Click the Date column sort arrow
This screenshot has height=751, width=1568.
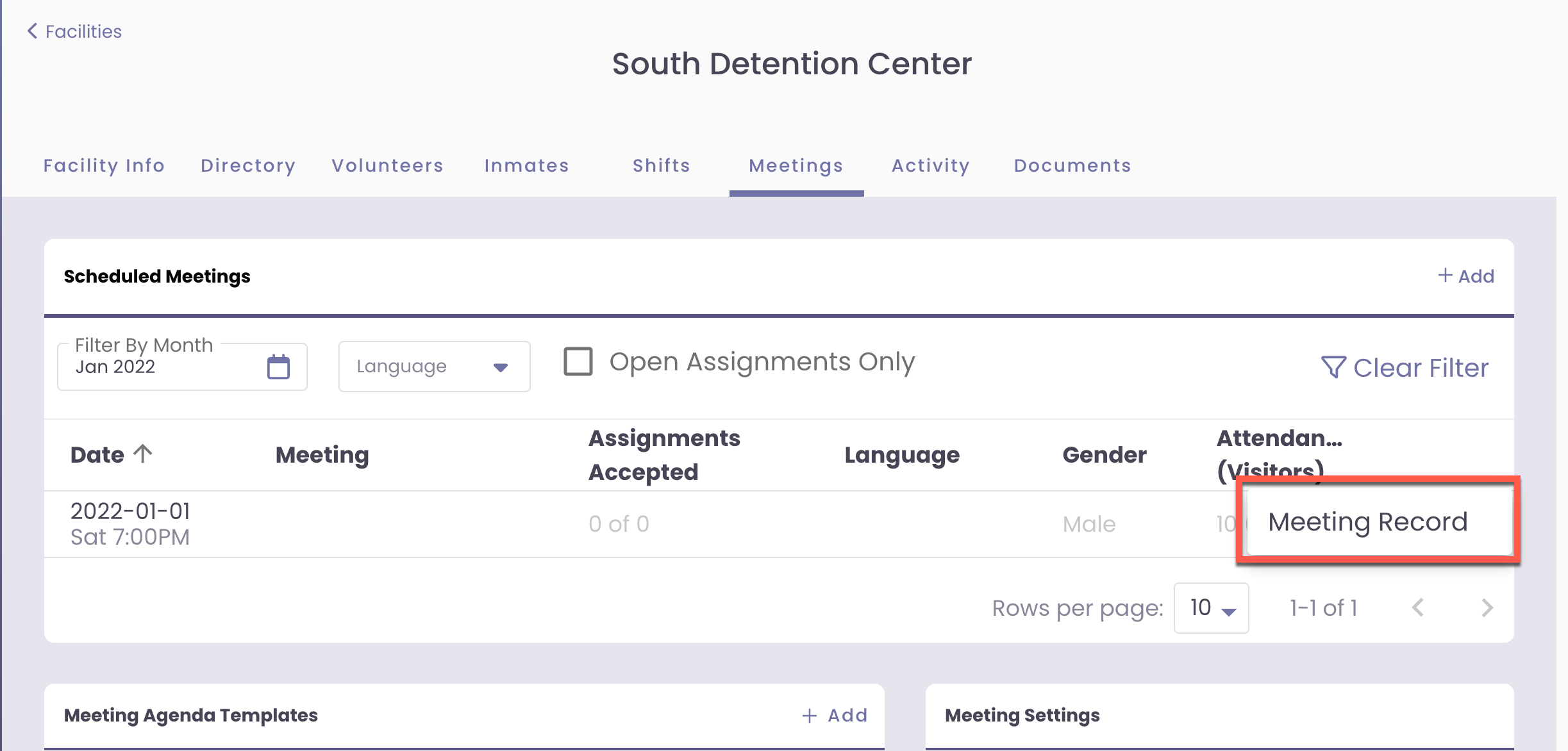(x=143, y=454)
